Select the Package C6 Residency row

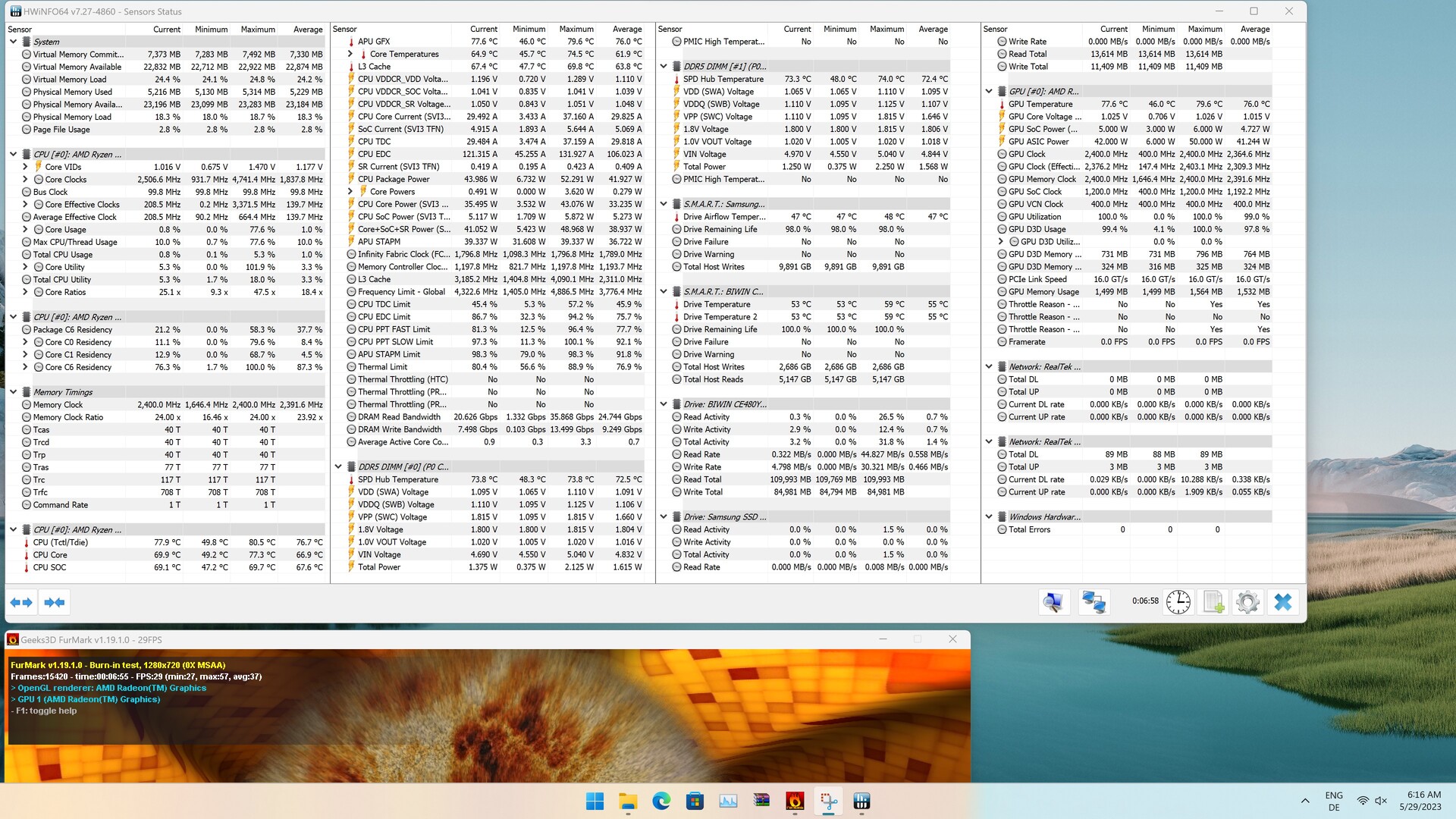[166, 330]
